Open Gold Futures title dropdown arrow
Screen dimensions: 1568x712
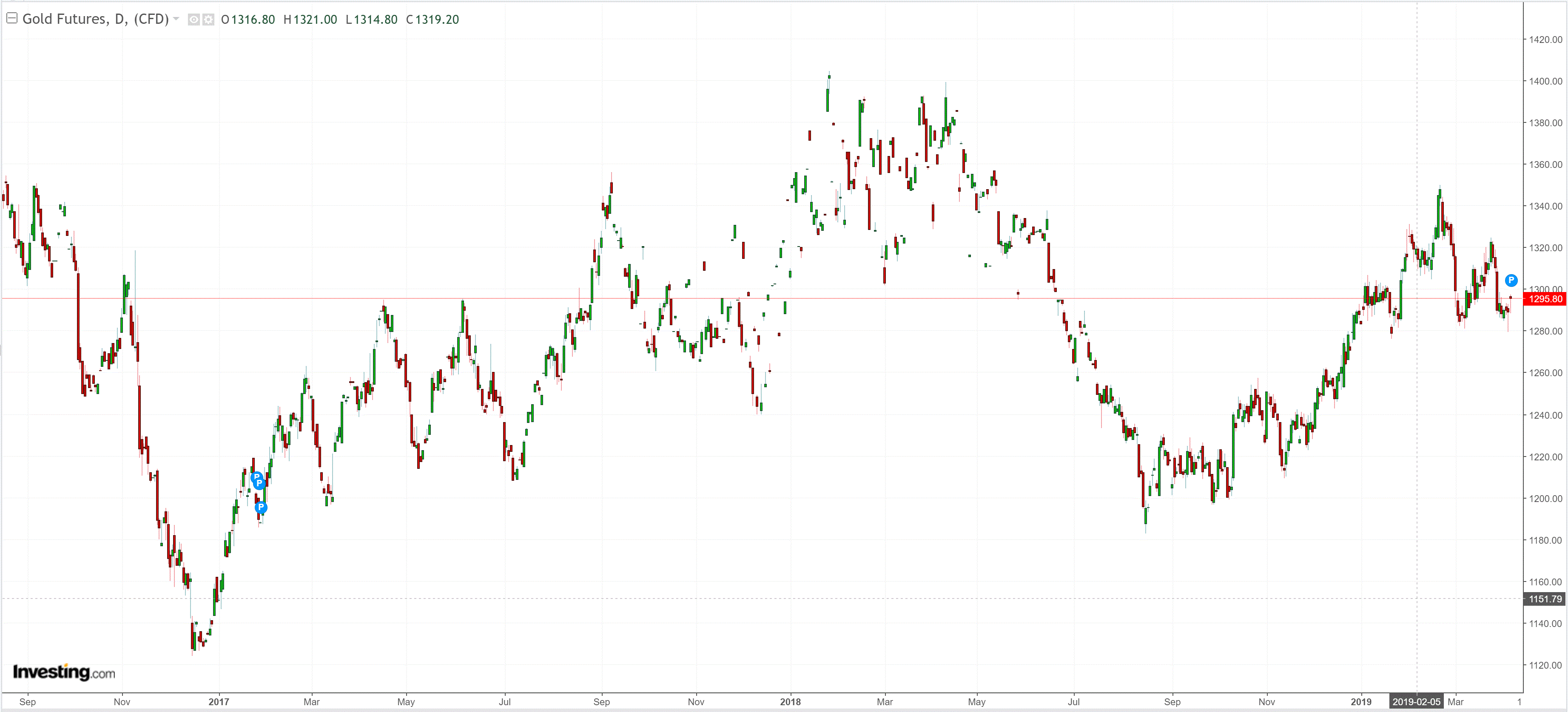pyautogui.click(x=176, y=19)
